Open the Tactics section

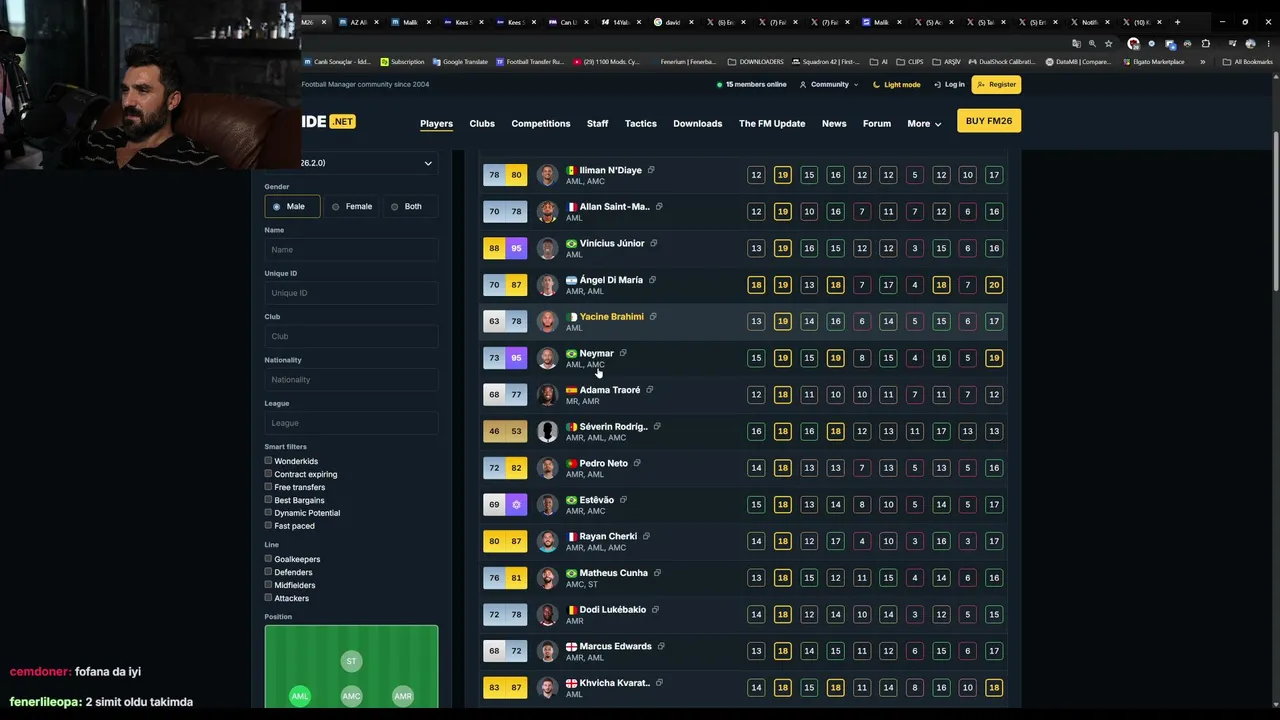point(641,124)
